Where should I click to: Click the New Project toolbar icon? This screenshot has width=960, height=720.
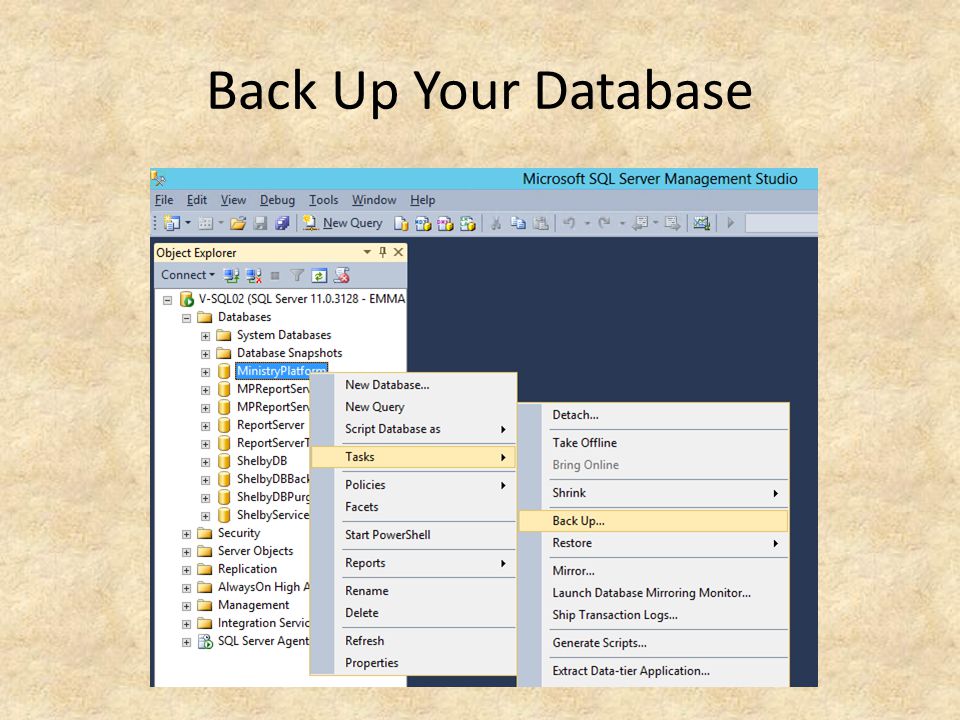coord(172,223)
